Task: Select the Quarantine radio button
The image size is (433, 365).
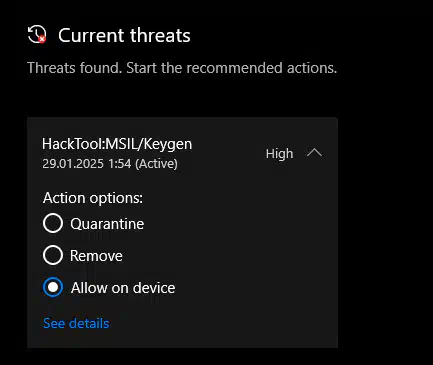Action: coord(53,223)
